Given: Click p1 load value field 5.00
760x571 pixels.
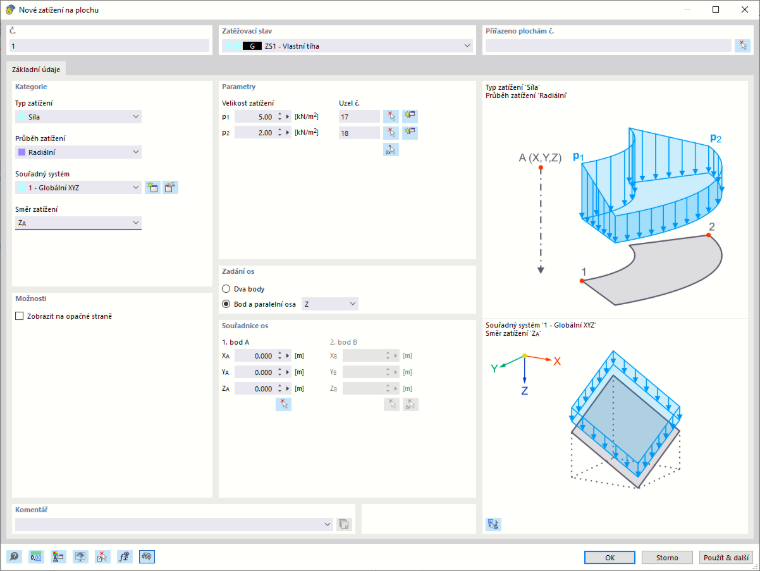Looking at the screenshot, I should point(255,117).
